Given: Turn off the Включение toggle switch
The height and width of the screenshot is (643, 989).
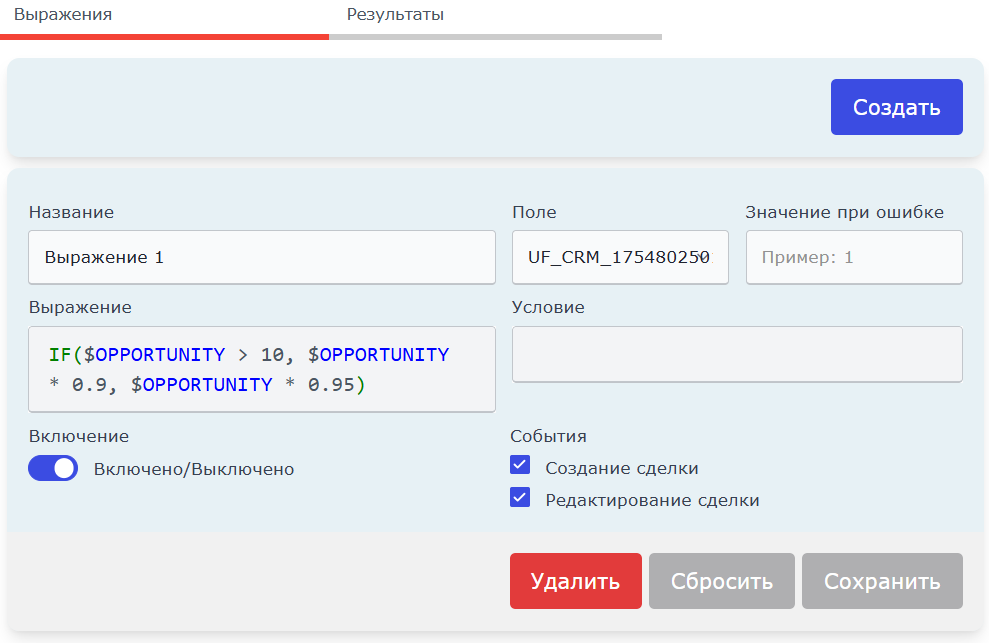Looking at the screenshot, I should [53, 468].
